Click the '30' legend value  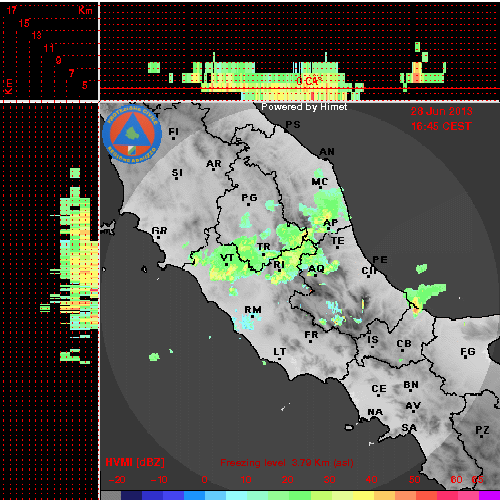(x=329, y=480)
